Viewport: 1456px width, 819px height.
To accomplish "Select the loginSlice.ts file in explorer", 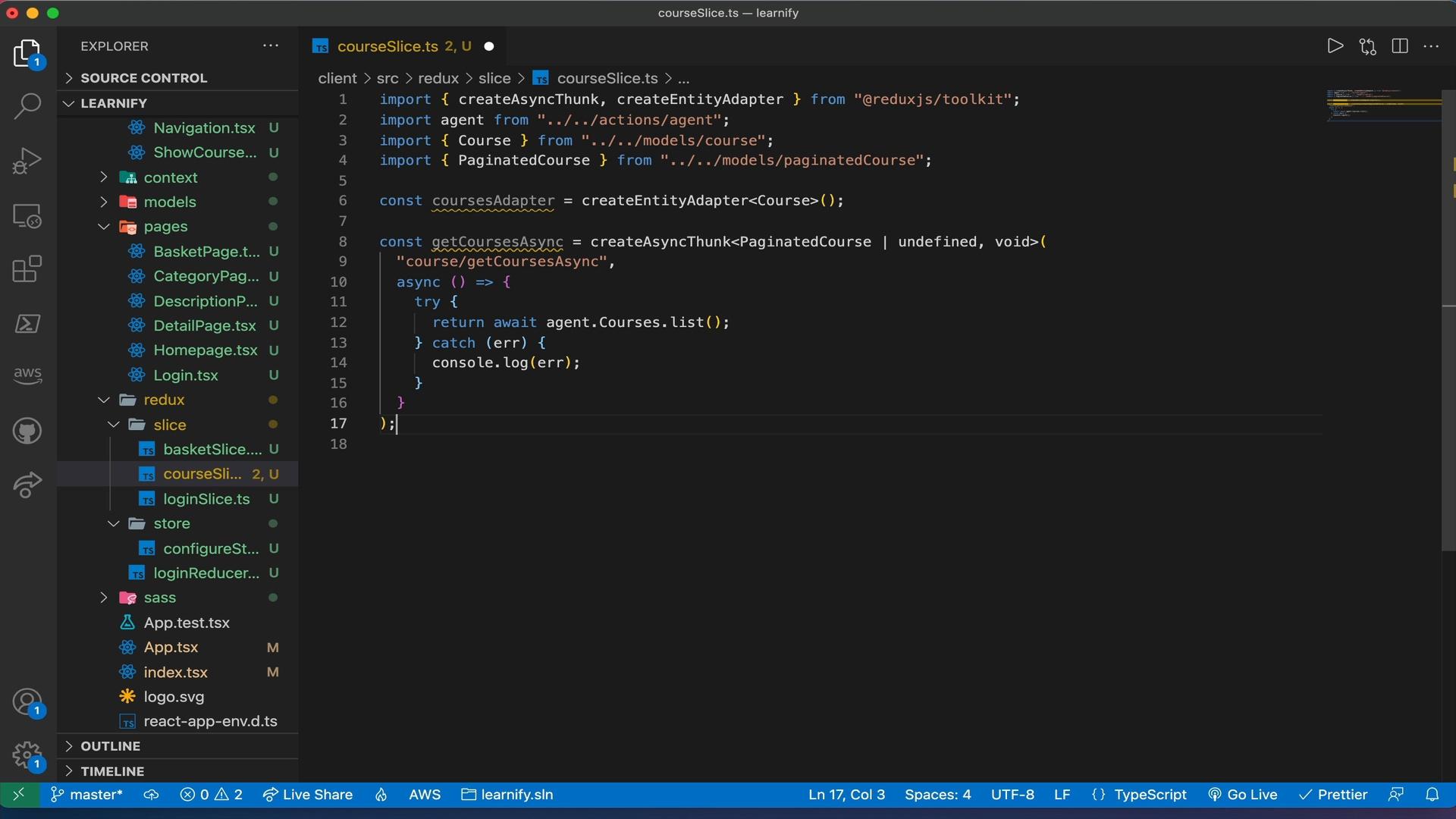I will coord(207,498).
